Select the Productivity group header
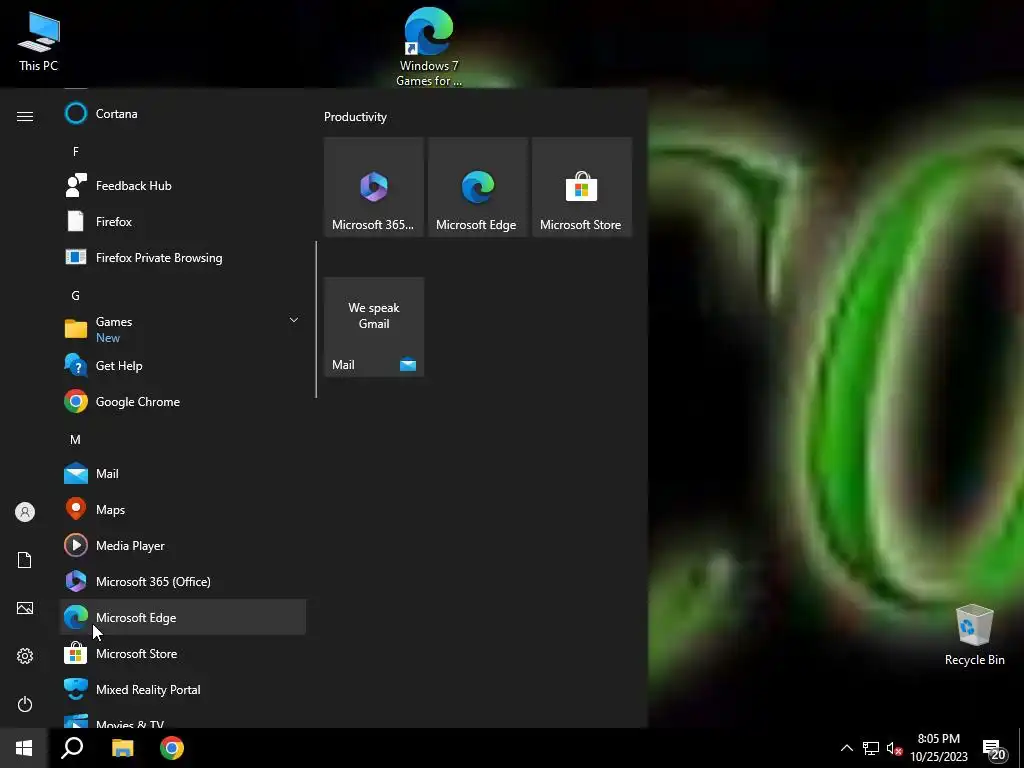 point(355,117)
